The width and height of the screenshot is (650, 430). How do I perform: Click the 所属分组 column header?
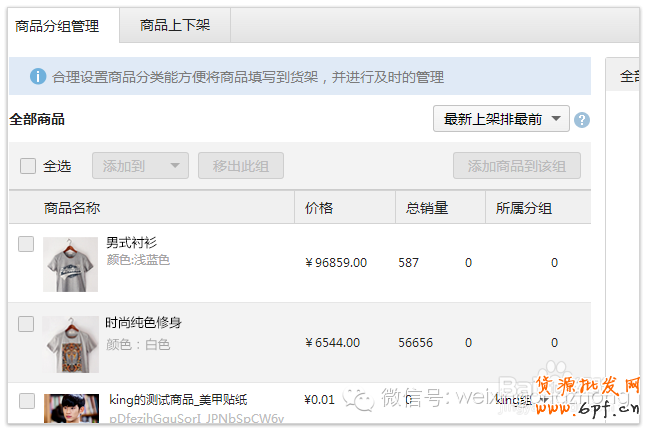coord(524,208)
